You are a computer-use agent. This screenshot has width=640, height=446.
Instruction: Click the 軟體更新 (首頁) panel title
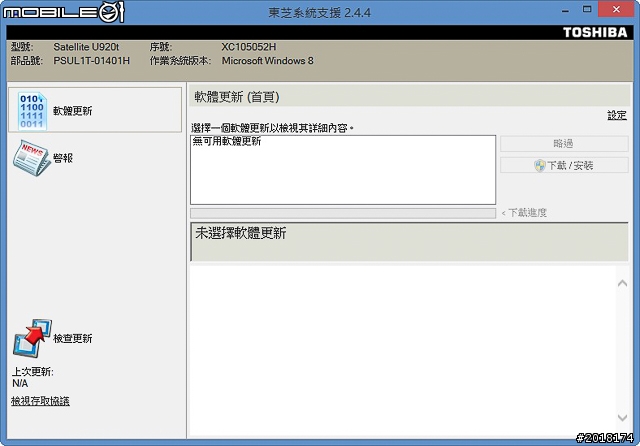click(237, 97)
